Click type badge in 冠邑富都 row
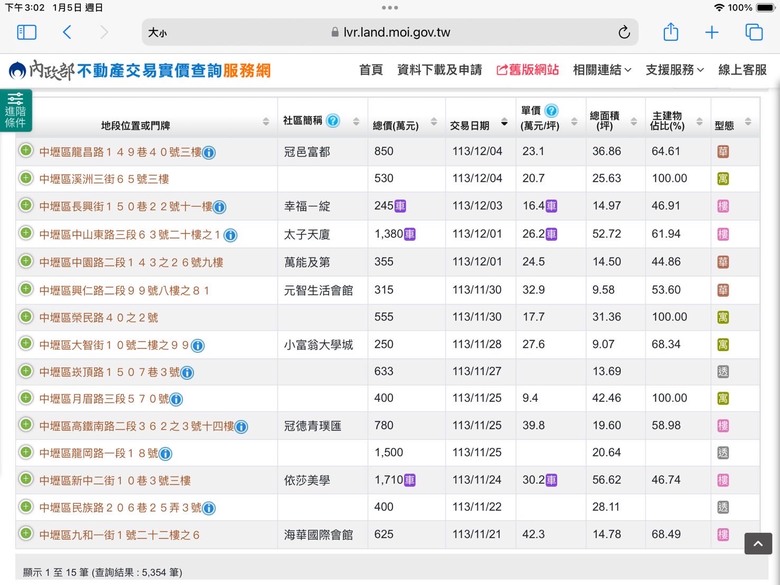Screen dimensions: 780x585 [x=723, y=152]
